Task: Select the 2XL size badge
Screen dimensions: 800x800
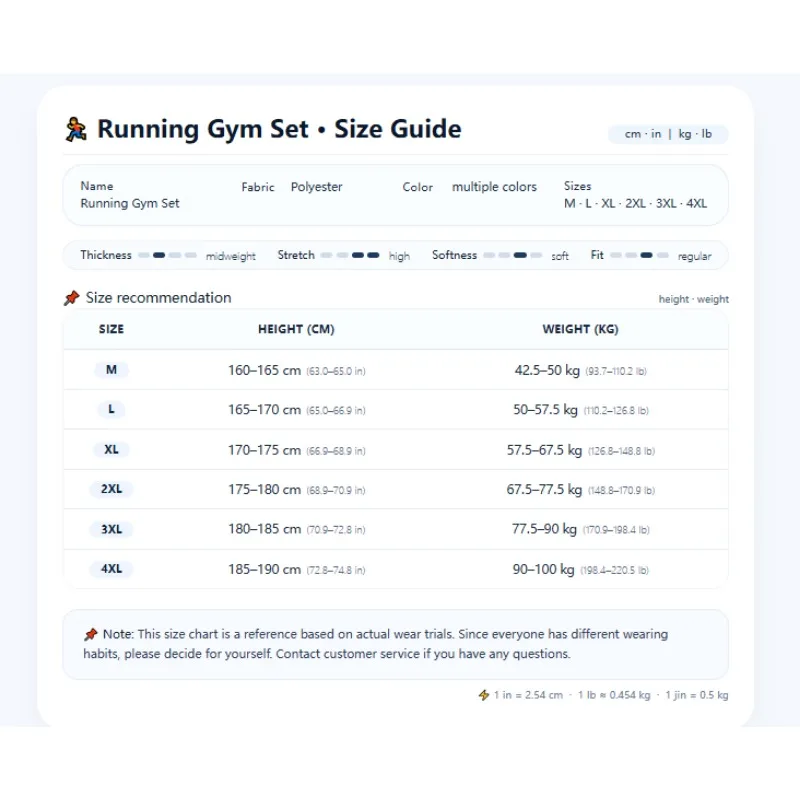Action: point(111,489)
